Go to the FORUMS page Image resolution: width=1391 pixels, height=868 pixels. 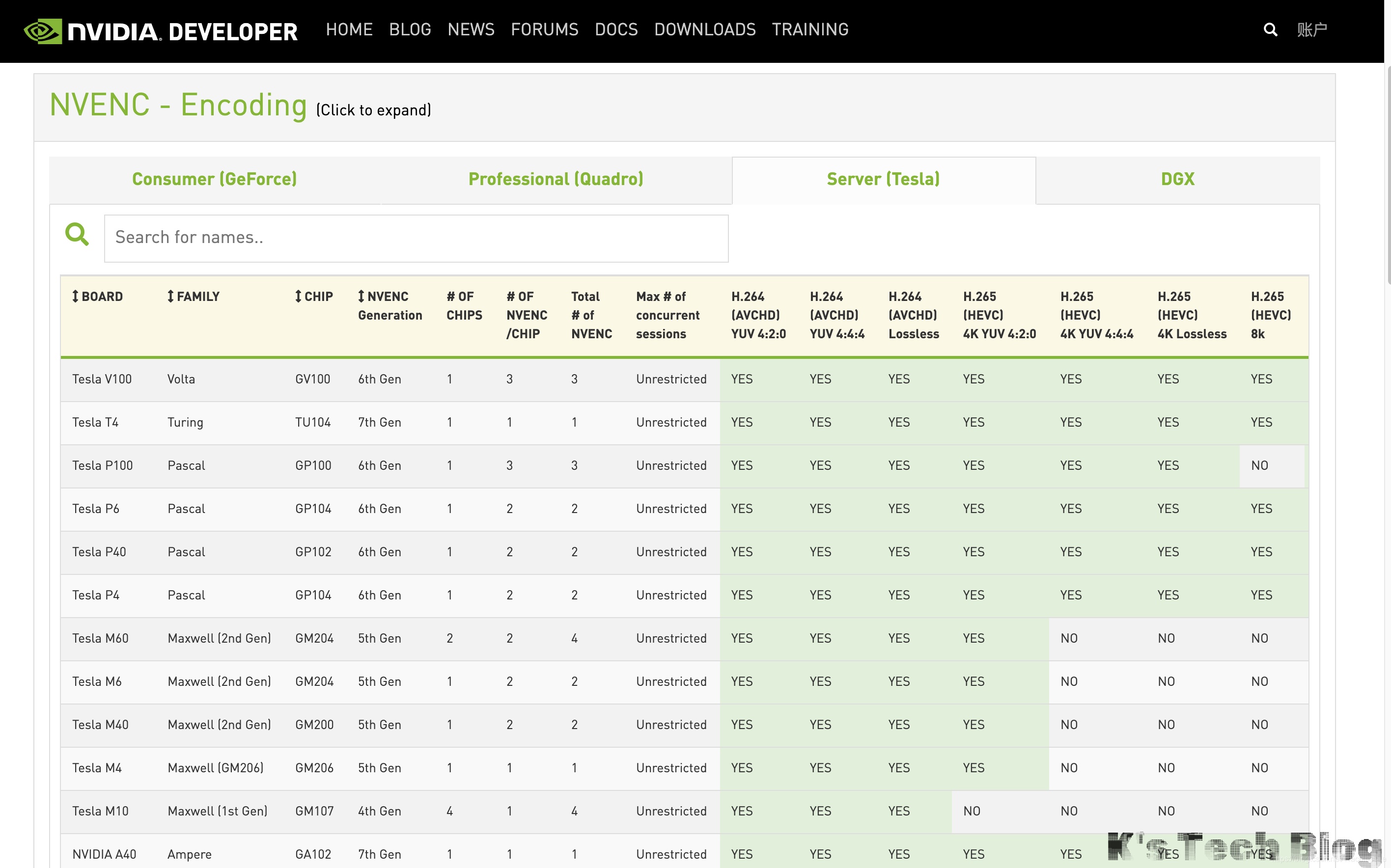(x=544, y=30)
